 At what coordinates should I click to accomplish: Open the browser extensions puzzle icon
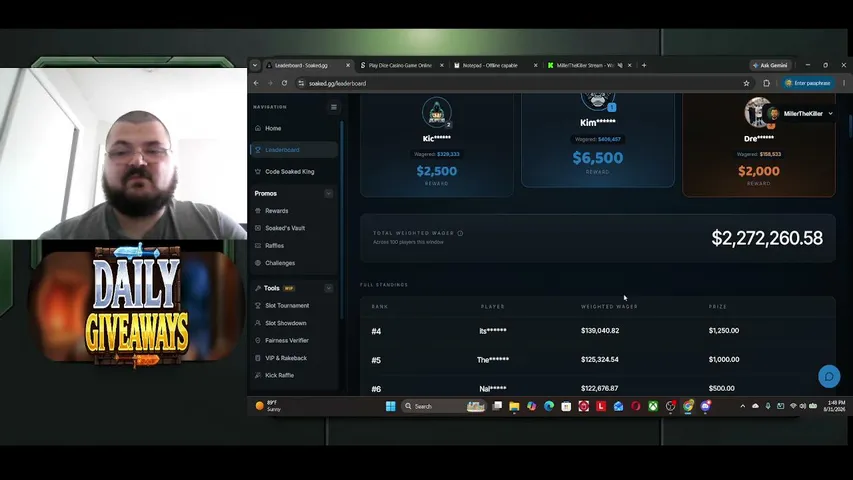pyautogui.click(x=767, y=83)
